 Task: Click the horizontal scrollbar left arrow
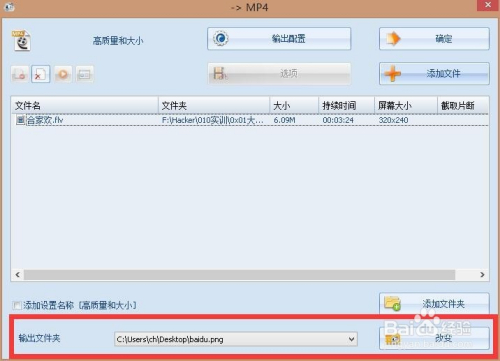18,275
